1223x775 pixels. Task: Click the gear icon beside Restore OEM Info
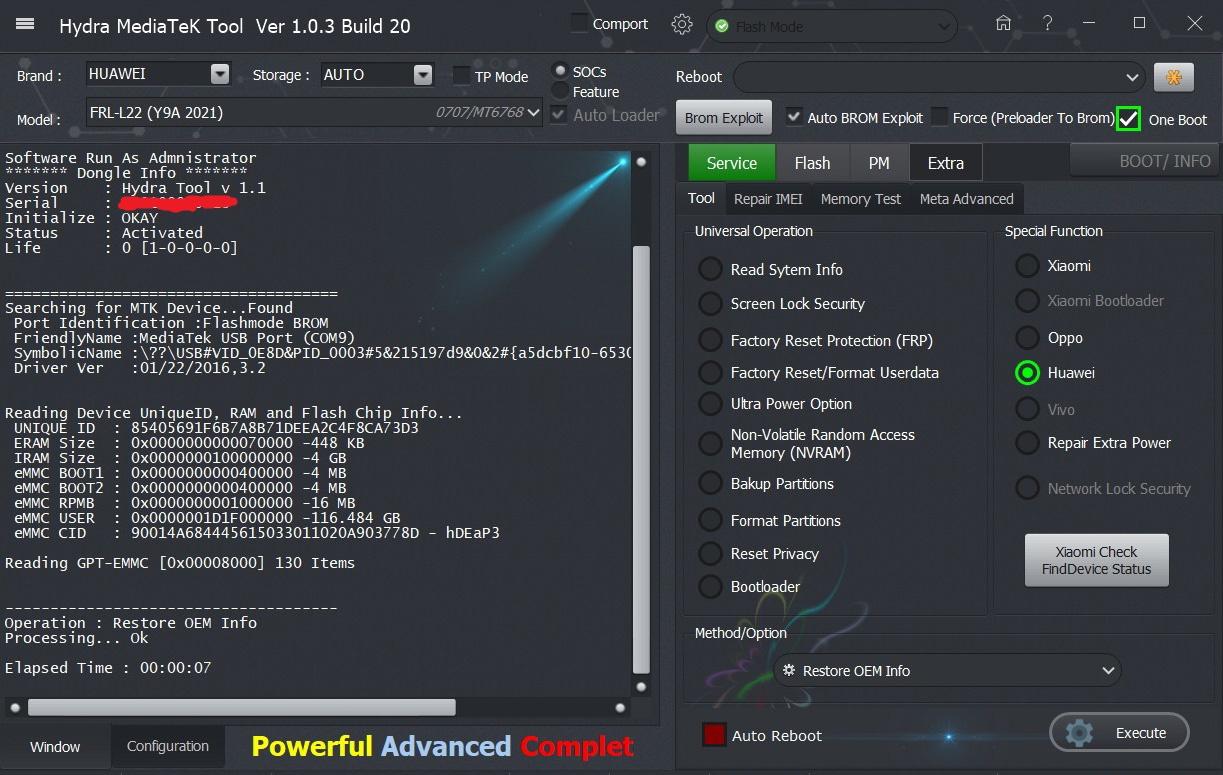[789, 671]
